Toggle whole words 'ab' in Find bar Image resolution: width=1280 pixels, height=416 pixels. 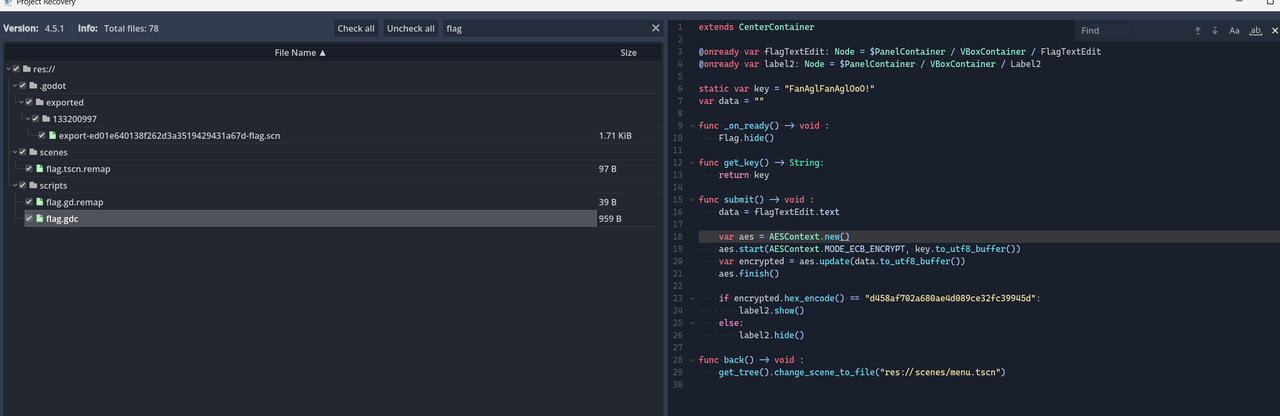point(1255,31)
